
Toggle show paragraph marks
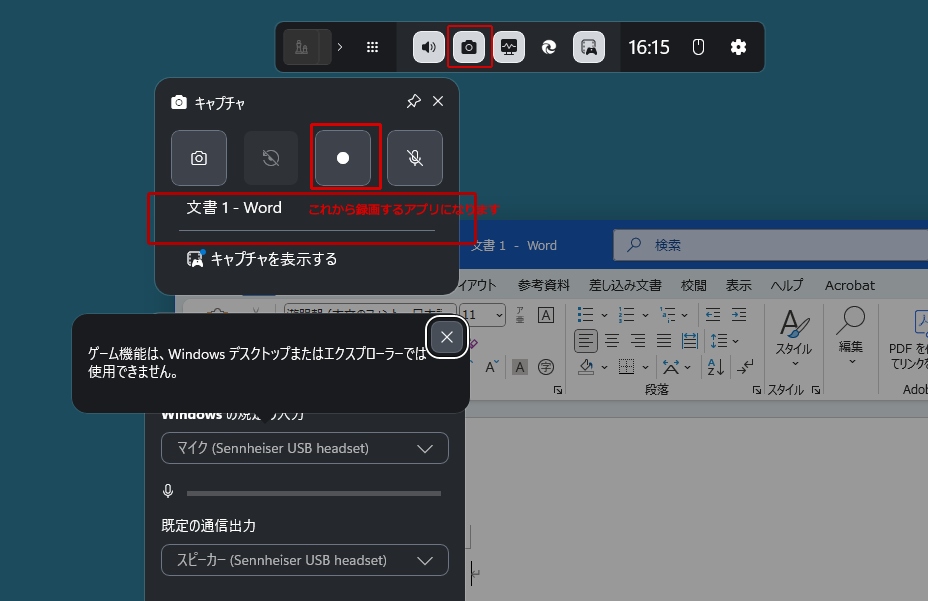[x=745, y=367]
